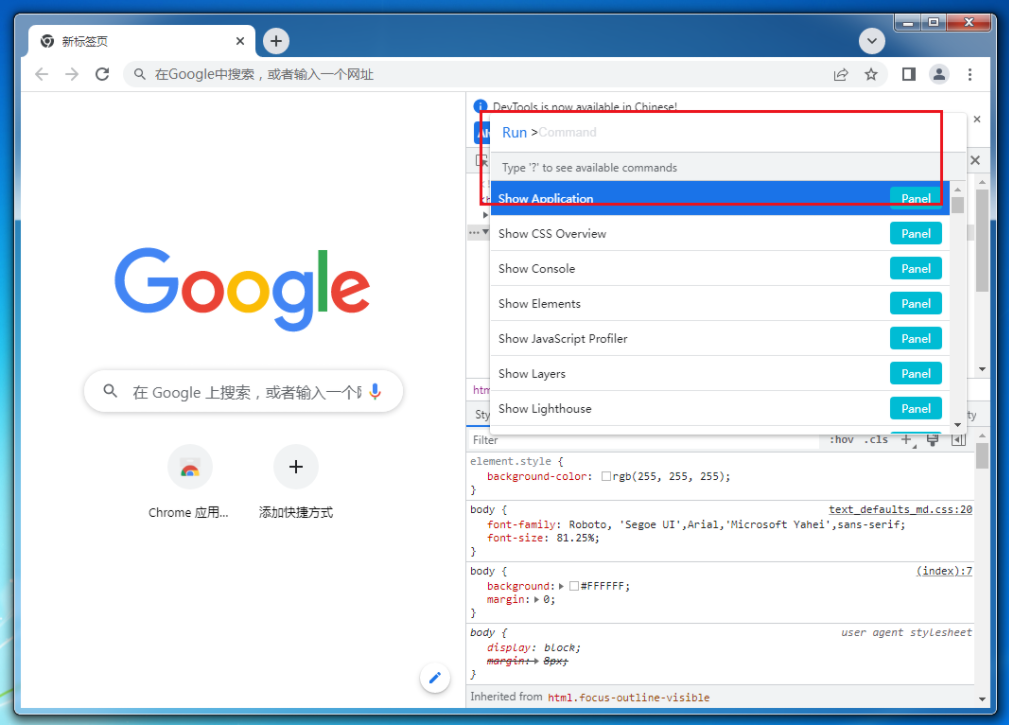Open Chrome's three-dot menu
1009x725 pixels.
coord(970,75)
